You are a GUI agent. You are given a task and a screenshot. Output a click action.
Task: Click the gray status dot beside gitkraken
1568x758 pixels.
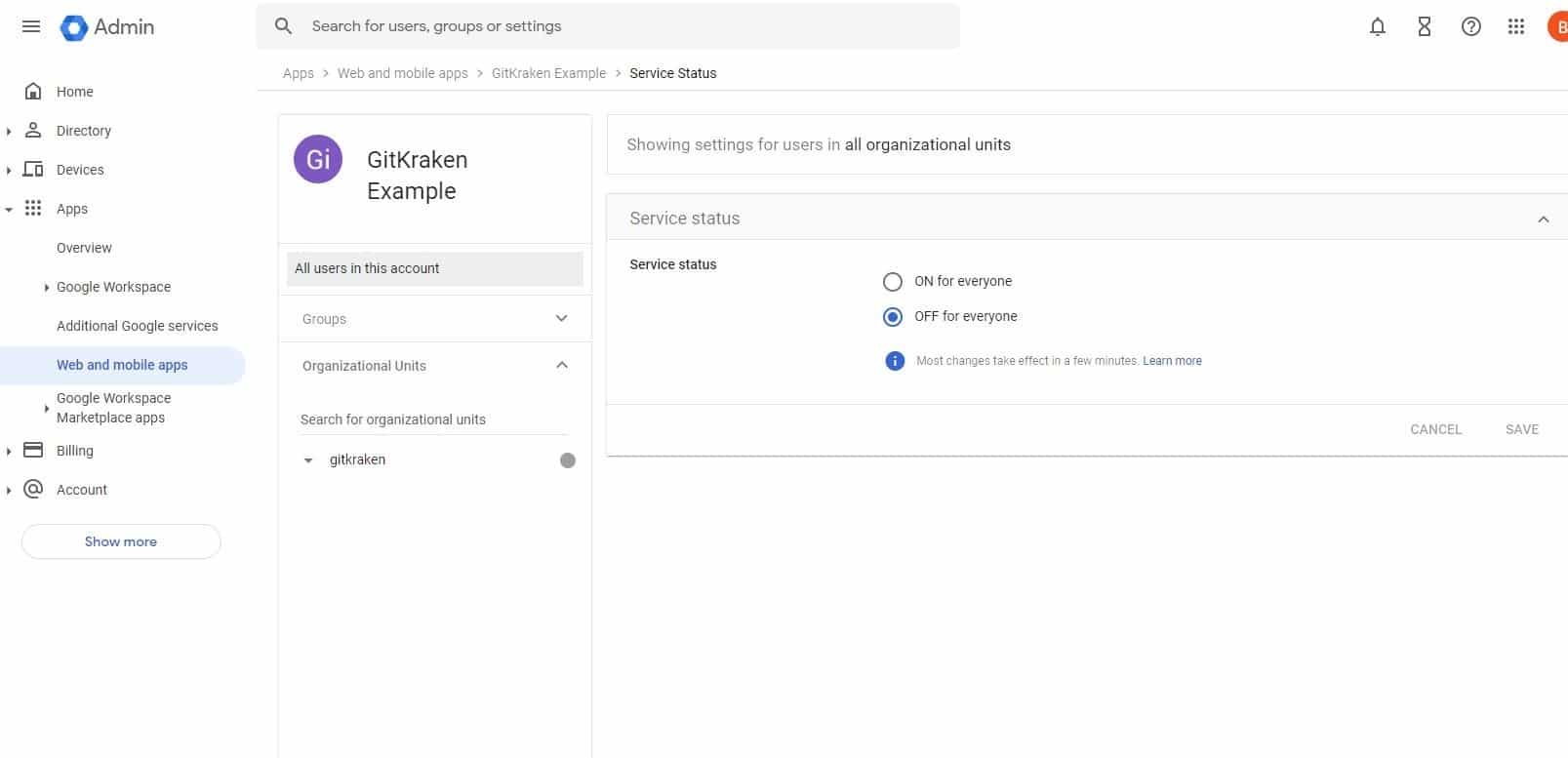[568, 460]
